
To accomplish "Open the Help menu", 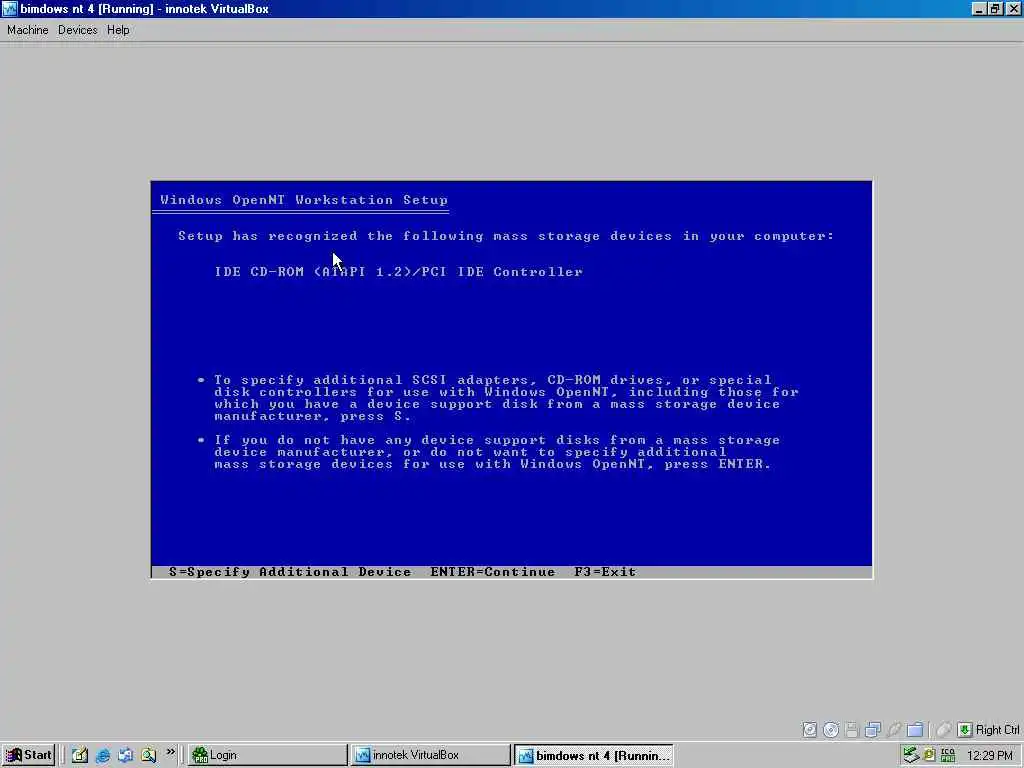I will [x=118, y=30].
